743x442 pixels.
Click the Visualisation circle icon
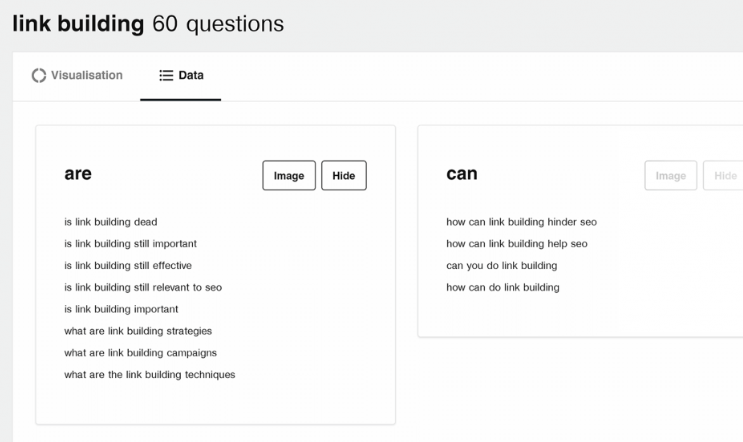click(39, 75)
